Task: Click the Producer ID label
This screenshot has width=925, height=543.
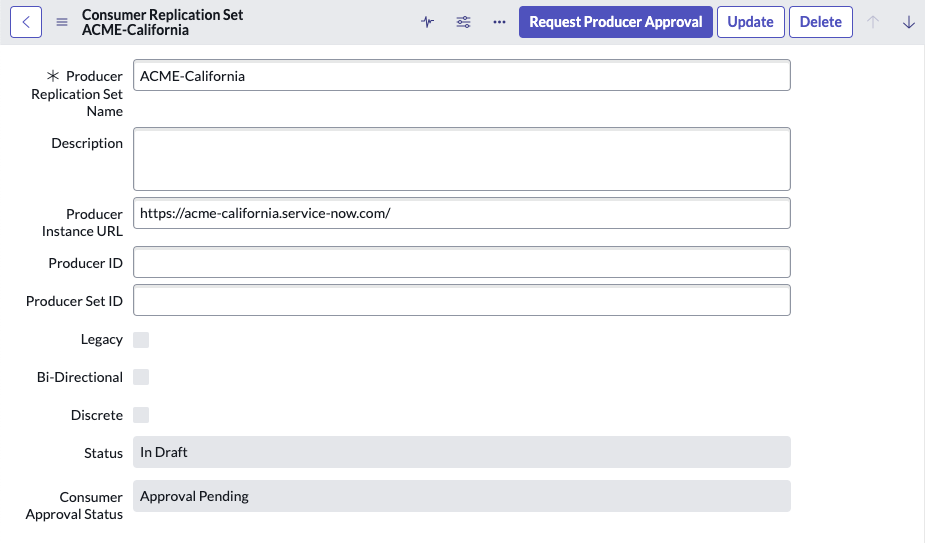Action: pyautogui.click(x=86, y=263)
